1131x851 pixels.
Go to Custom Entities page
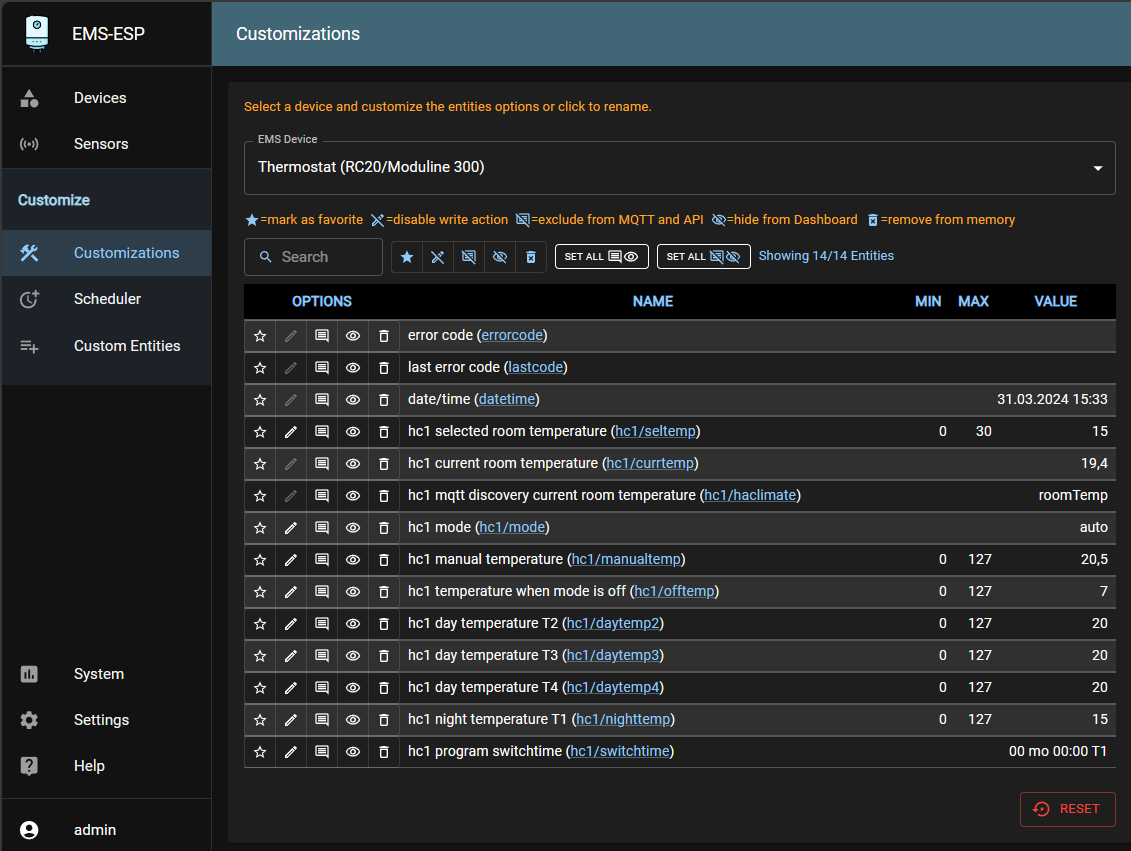[x=127, y=346]
